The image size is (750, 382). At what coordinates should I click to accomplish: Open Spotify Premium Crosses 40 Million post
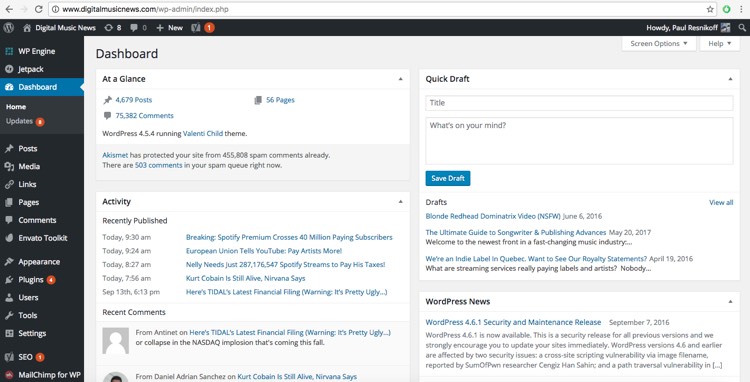pyautogui.click(x=289, y=237)
